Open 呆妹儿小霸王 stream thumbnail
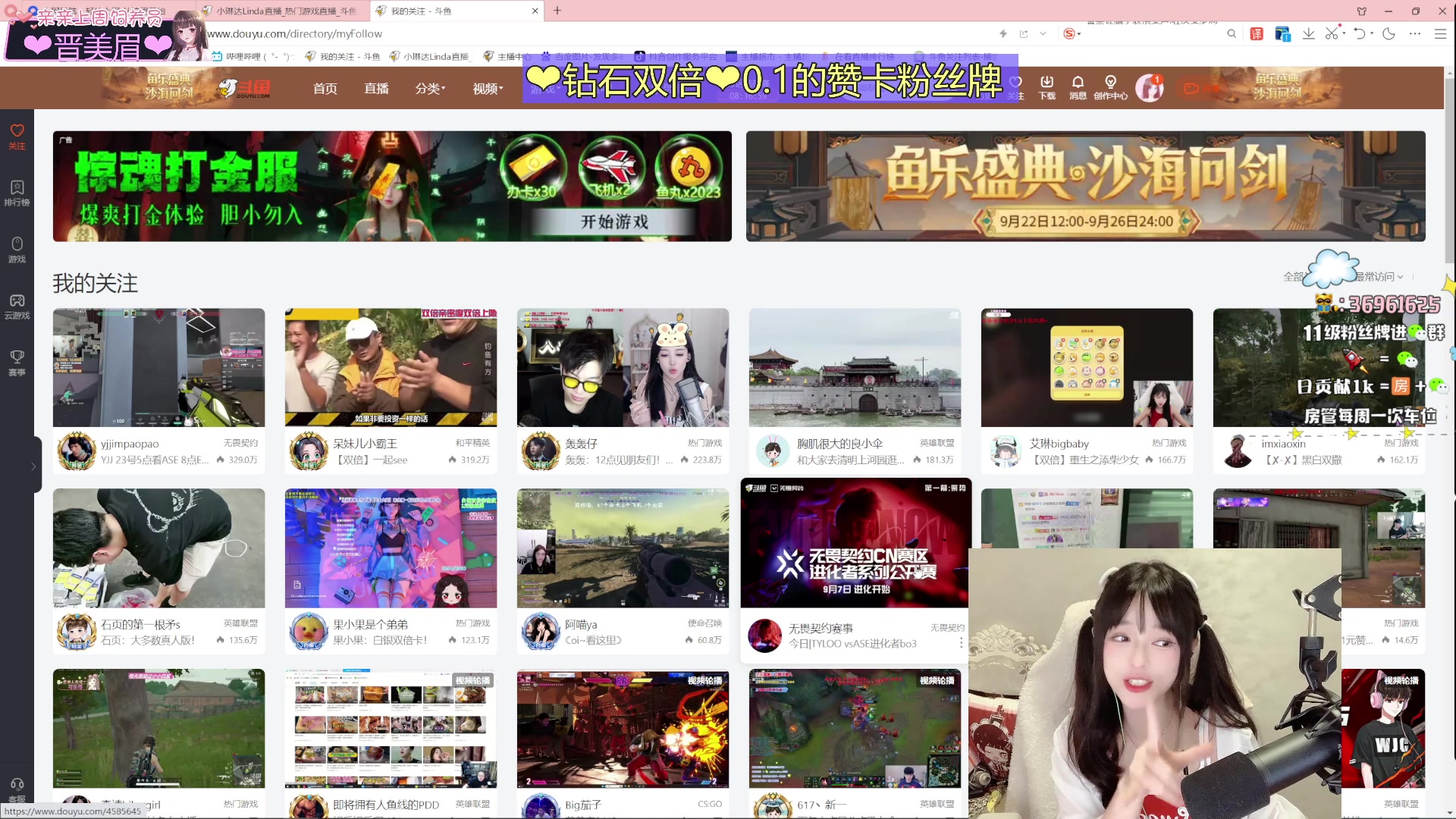Viewport: 1456px width, 819px height. click(391, 368)
